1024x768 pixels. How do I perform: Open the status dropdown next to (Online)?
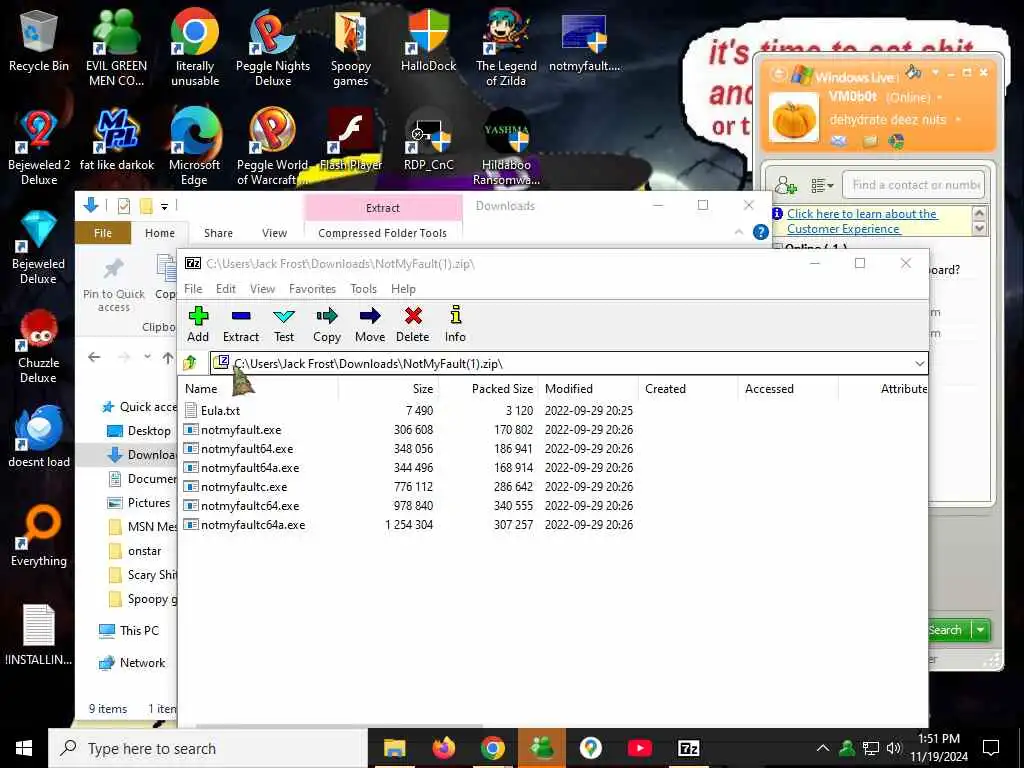point(940,97)
